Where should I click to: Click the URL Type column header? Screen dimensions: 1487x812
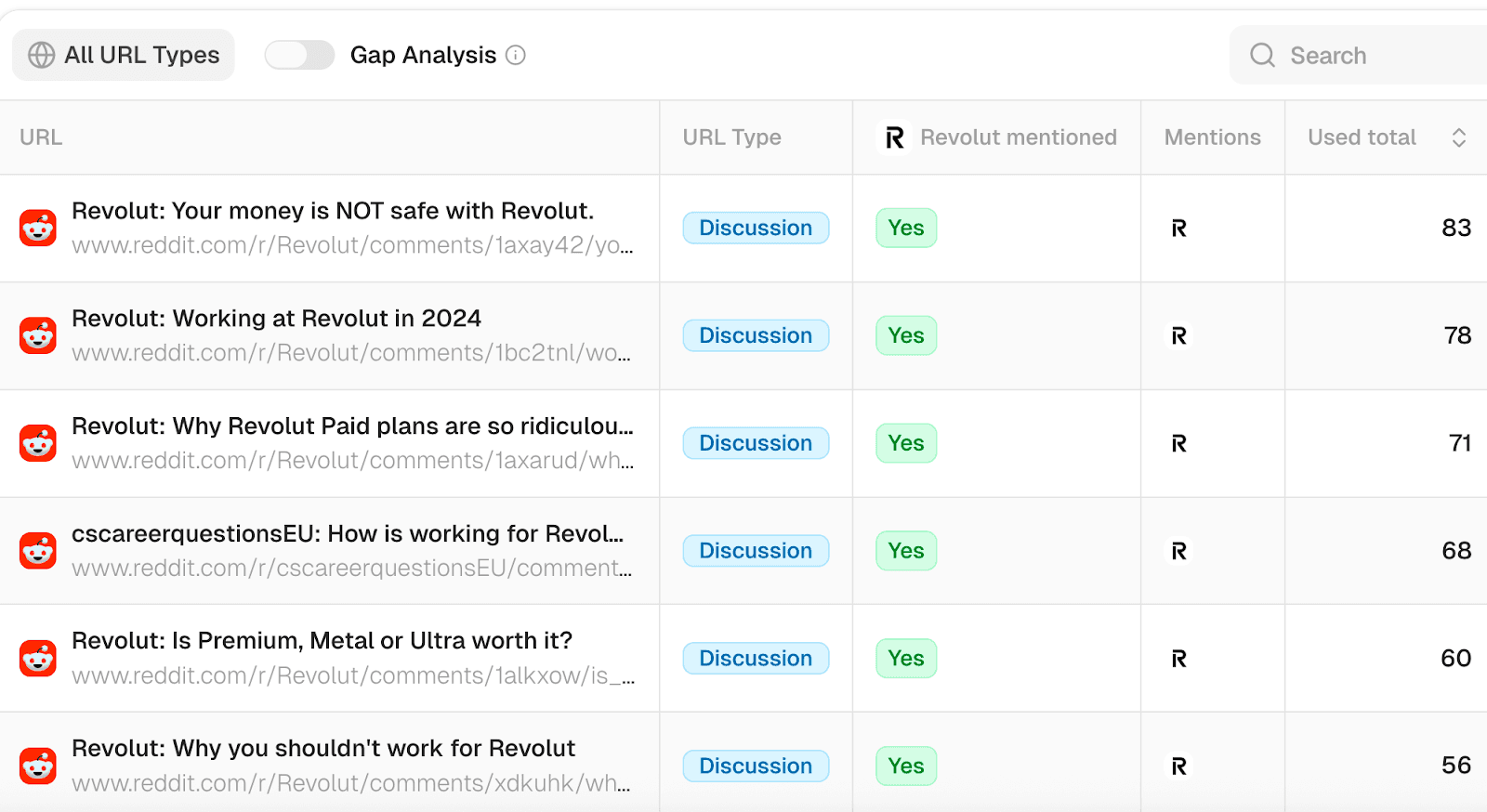click(731, 138)
